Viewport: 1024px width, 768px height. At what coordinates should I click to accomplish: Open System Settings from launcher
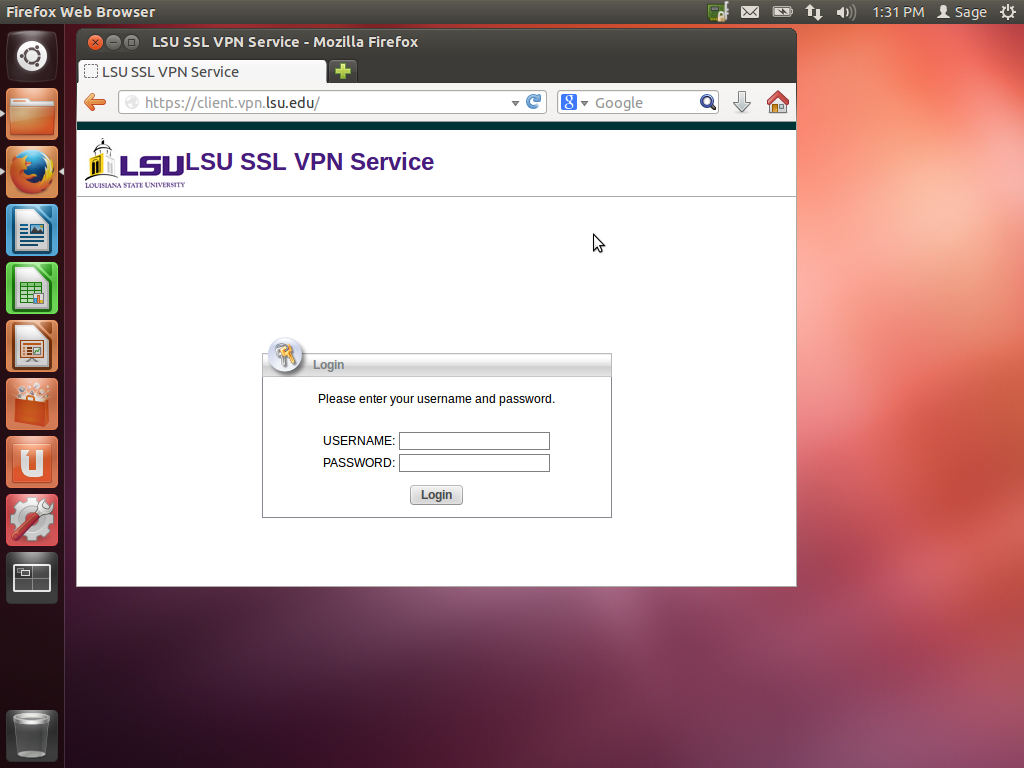32,520
